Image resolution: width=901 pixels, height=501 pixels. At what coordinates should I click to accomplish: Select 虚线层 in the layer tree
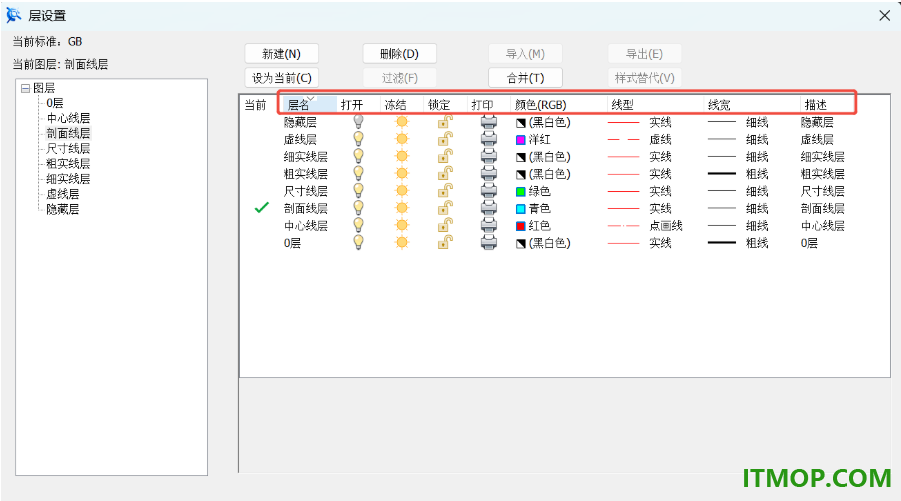(63, 194)
